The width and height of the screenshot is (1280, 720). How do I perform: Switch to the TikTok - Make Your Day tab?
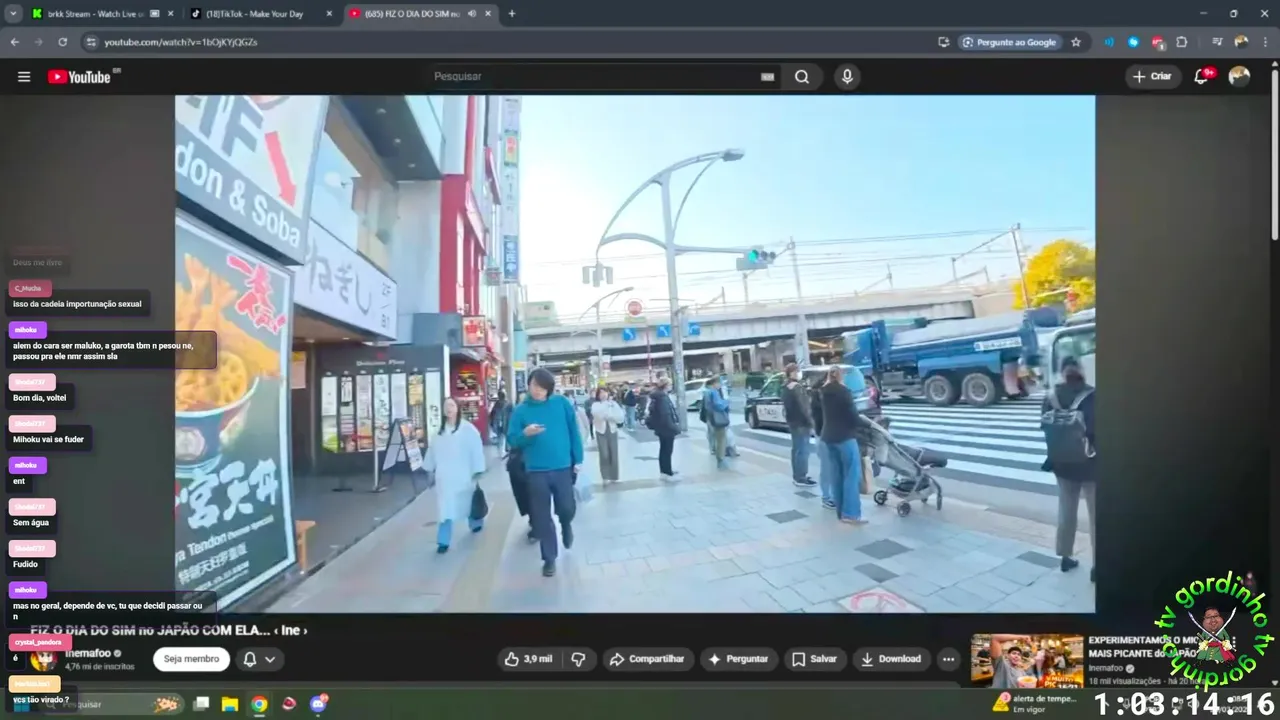262,14
